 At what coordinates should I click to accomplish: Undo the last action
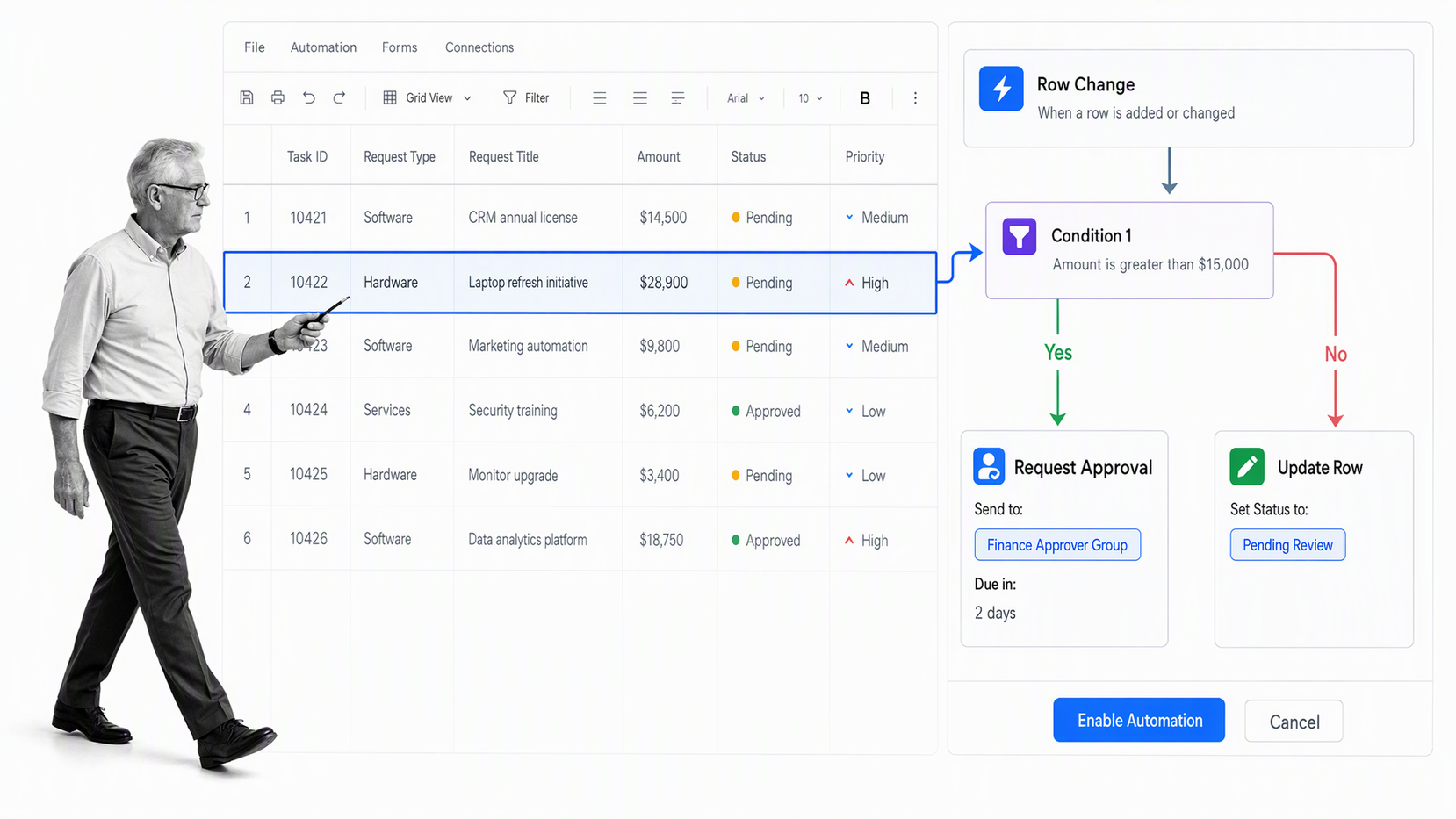308,97
